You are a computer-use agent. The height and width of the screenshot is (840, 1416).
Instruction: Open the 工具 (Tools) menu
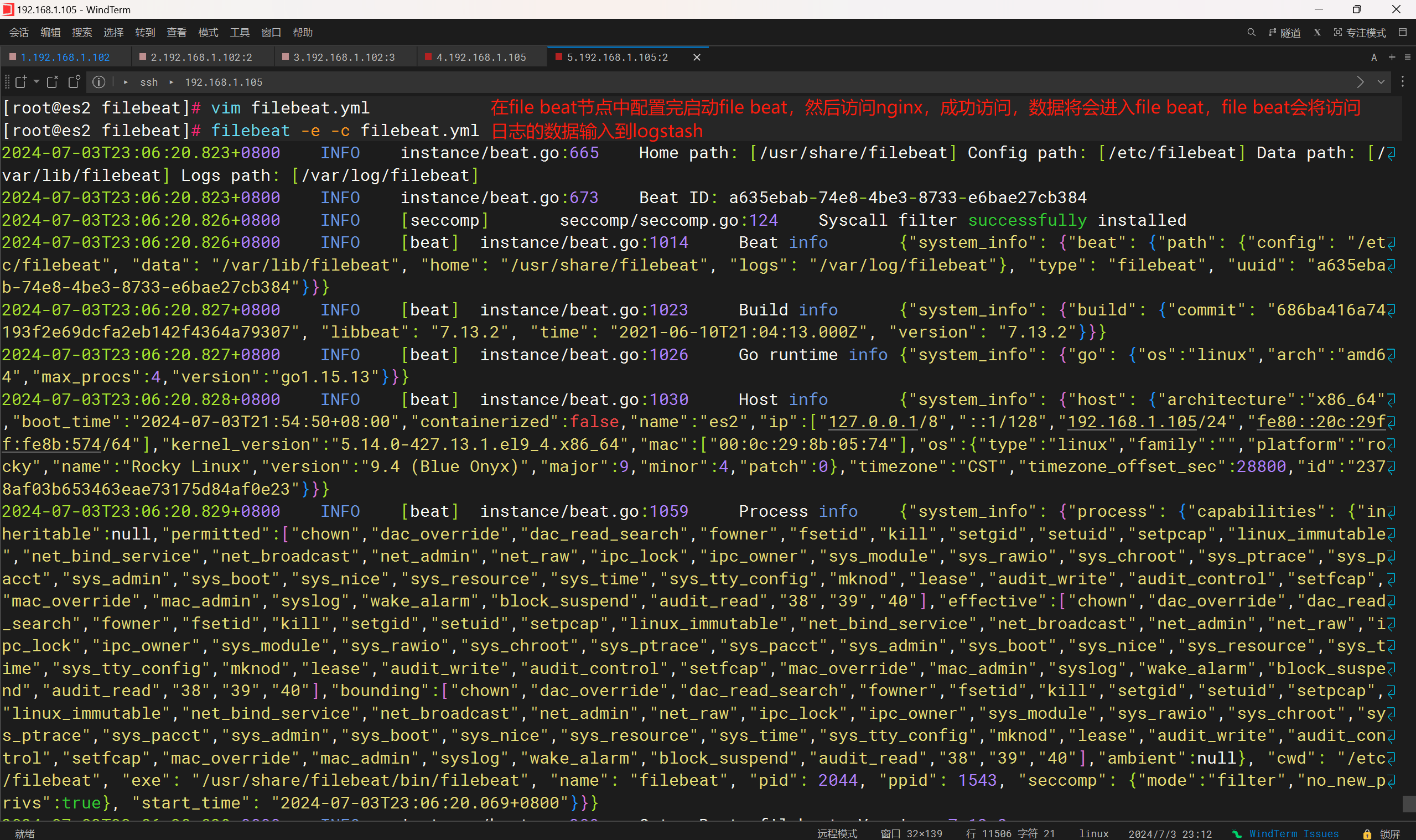(x=240, y=33)
